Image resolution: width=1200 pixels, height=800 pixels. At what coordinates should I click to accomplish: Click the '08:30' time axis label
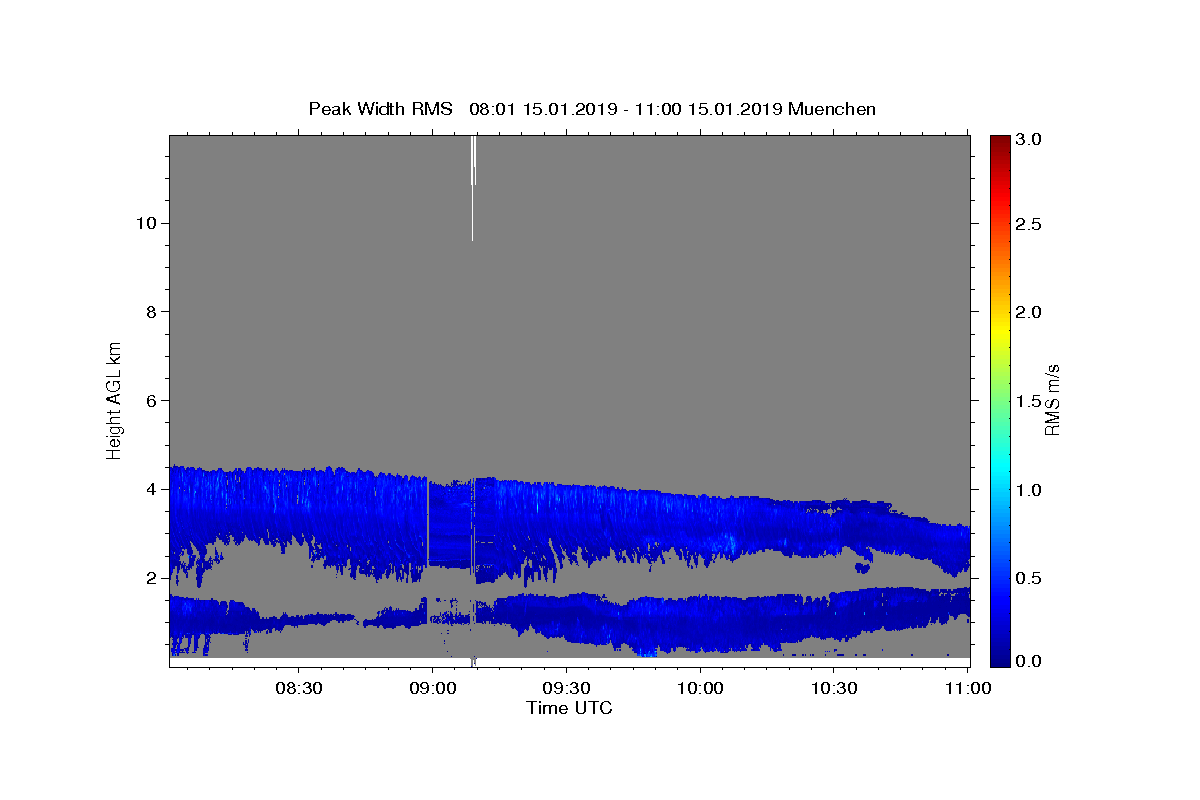click(x=299, y=688)
